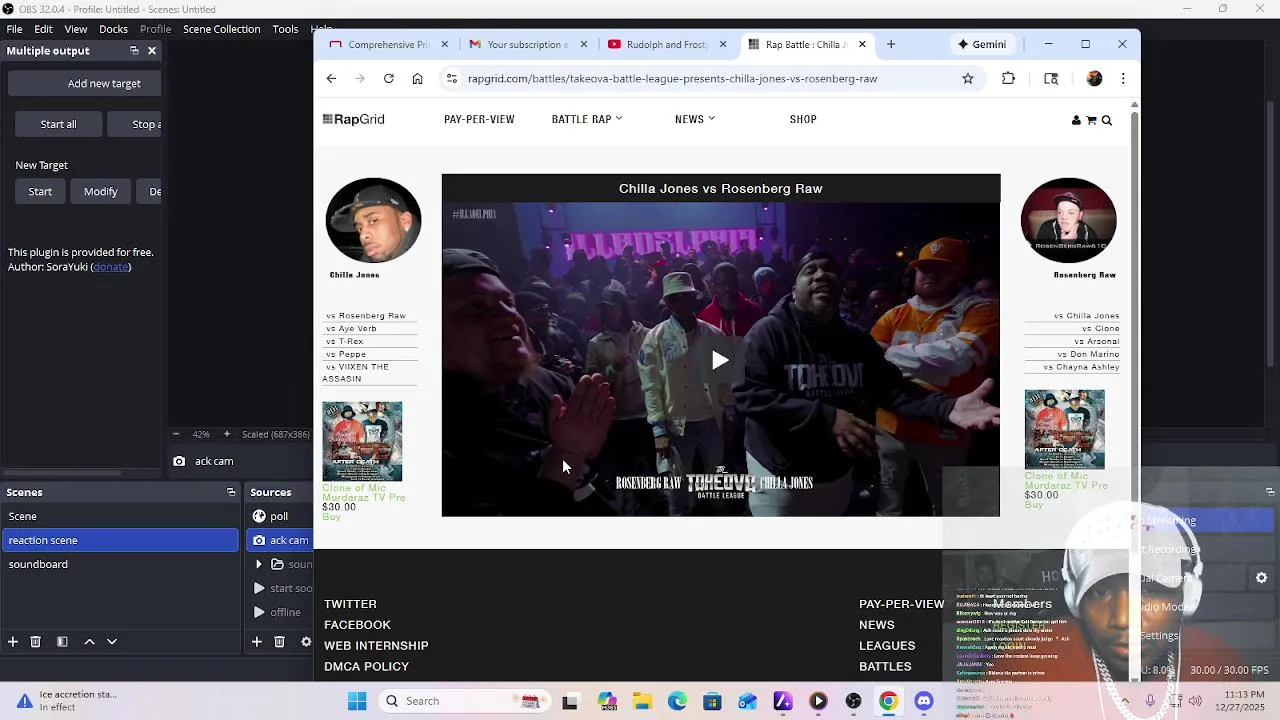Open the TWITTER footer link
The image size is (1280, 720).
tap(350, 604)
